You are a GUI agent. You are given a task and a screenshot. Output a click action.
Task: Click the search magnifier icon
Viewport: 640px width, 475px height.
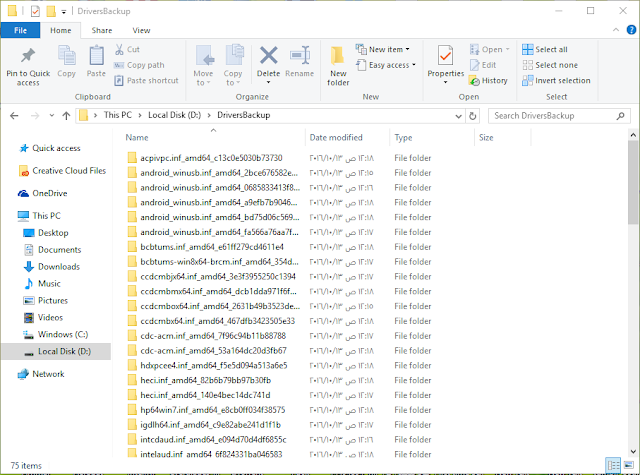coord(620,116)
